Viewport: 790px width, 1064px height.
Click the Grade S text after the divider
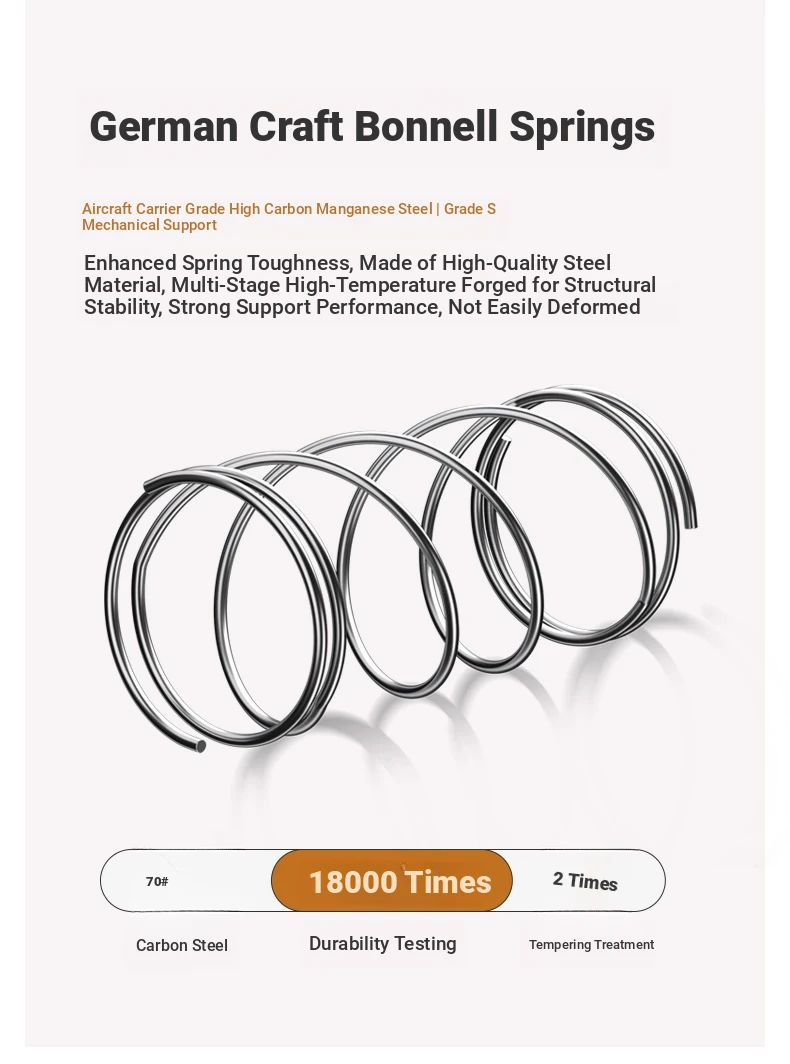point(470,209)
